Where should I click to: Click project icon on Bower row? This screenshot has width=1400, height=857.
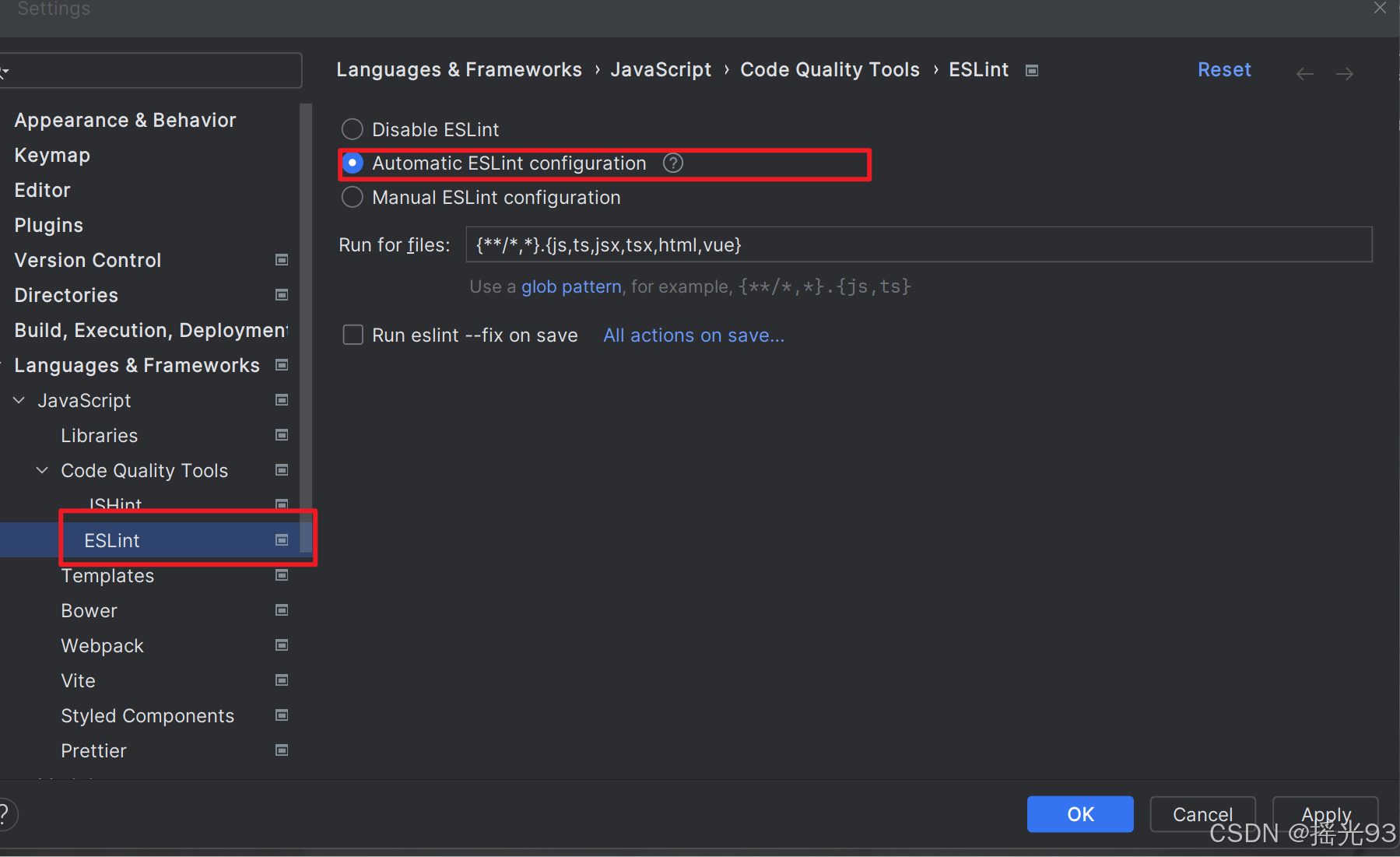282,610
